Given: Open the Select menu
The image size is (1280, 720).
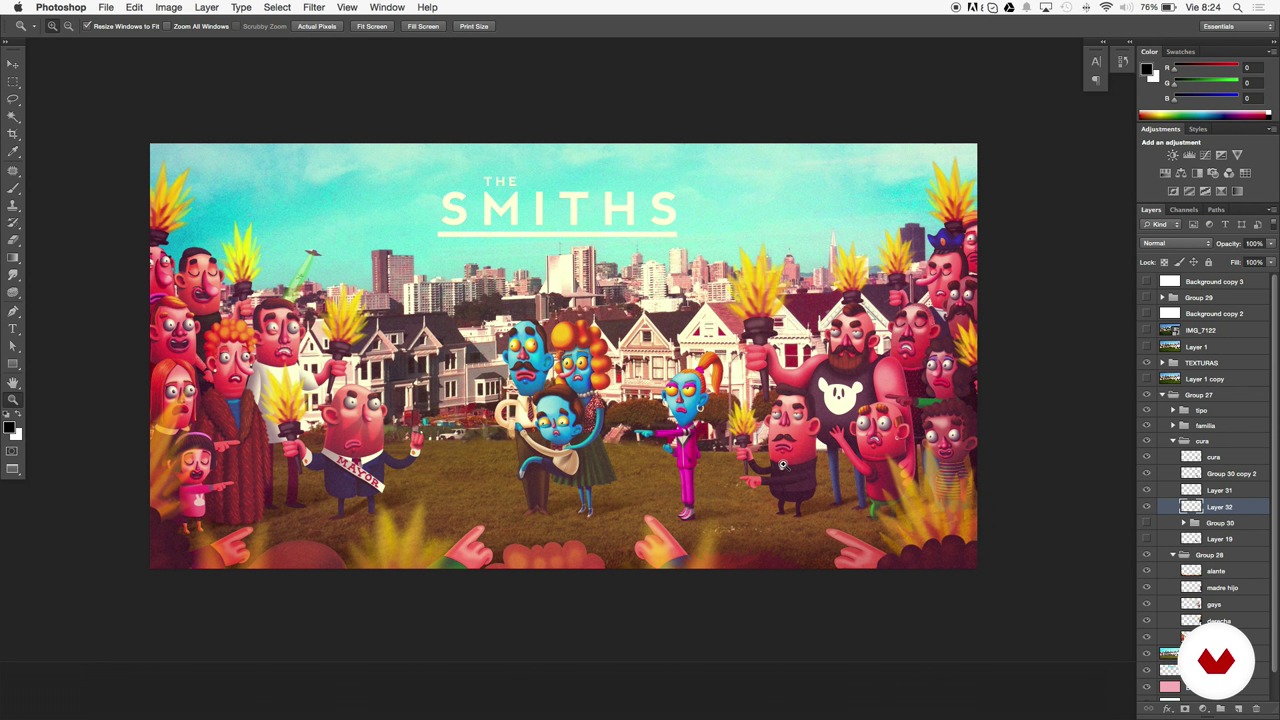Looking at the screenshot, I should [x=277, y=7].
